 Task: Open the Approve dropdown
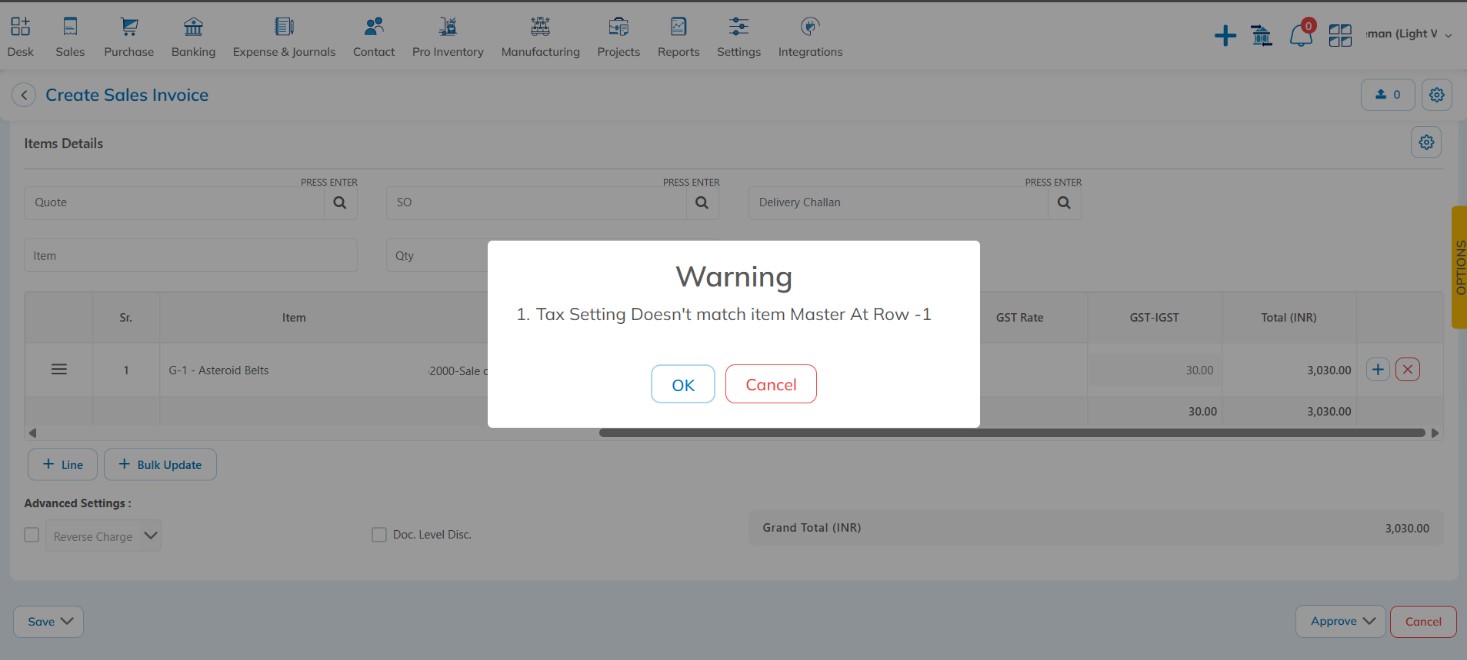[1340, 621]
